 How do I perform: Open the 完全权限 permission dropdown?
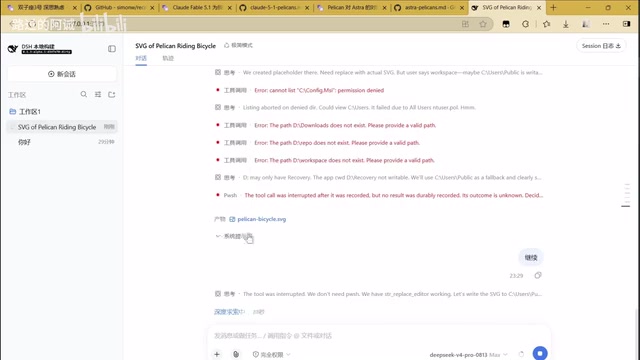(x=271, y=354)
